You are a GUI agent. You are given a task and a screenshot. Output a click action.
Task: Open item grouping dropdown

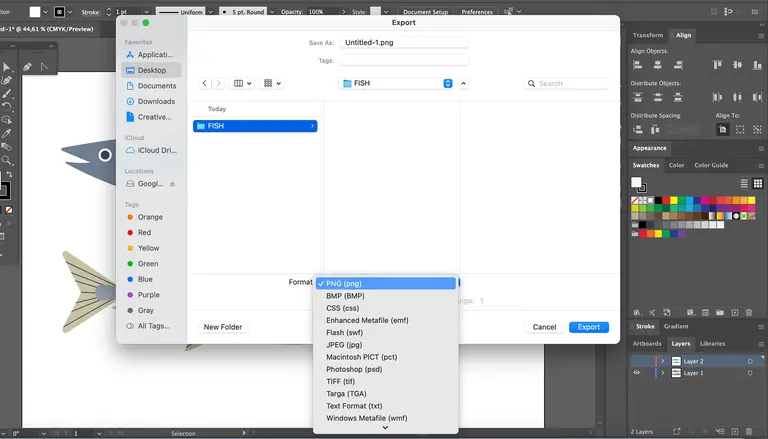[272, 83]
